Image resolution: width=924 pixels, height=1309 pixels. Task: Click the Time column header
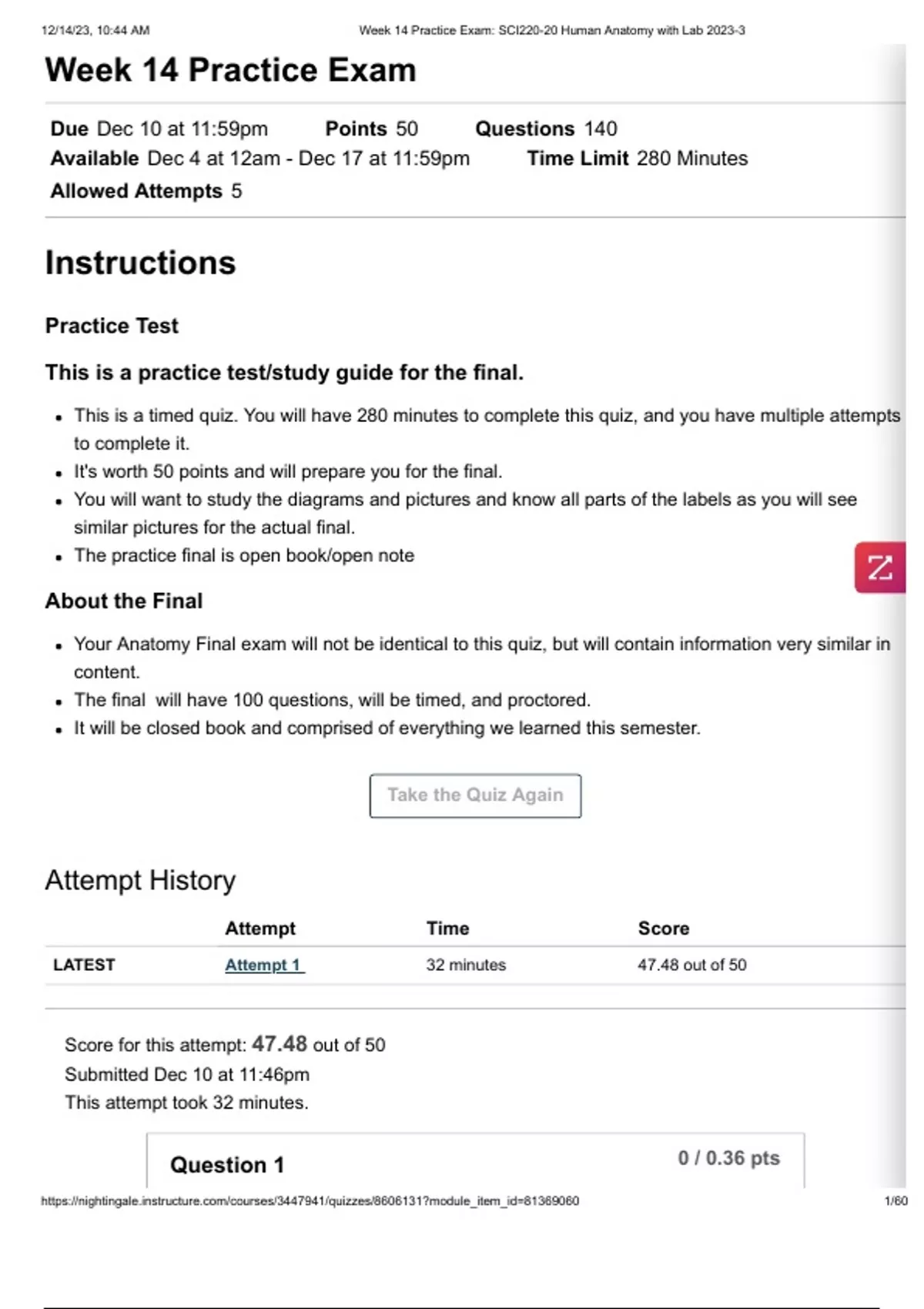(x=447, y=929)
